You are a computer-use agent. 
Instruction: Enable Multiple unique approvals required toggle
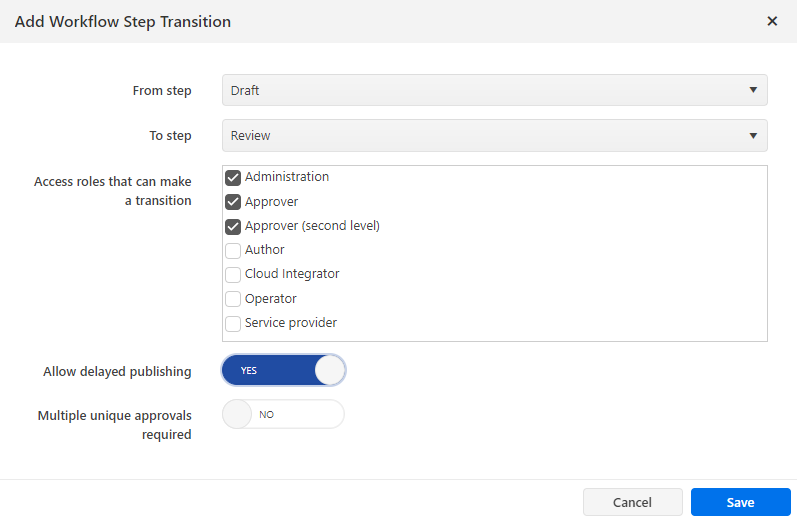click(x=284, y=414)
